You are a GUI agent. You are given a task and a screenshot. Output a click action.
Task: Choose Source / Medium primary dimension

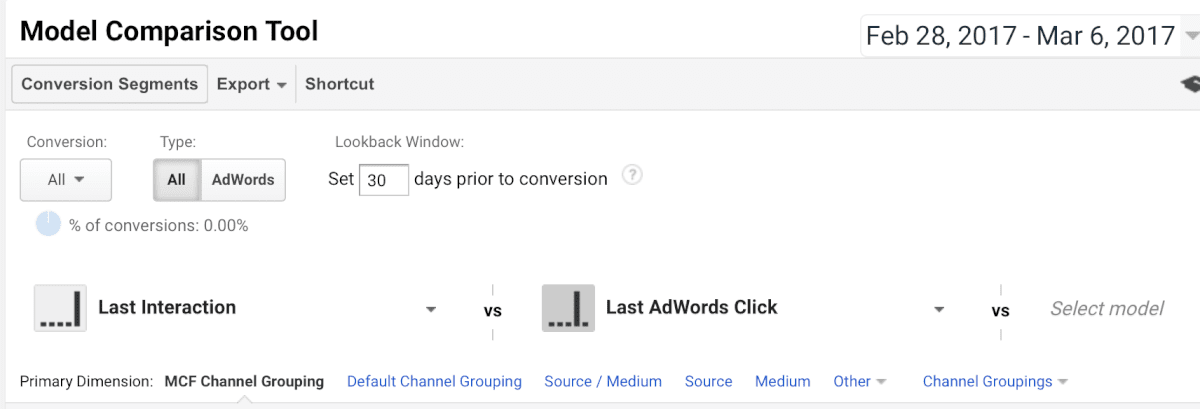coord(603,381)
